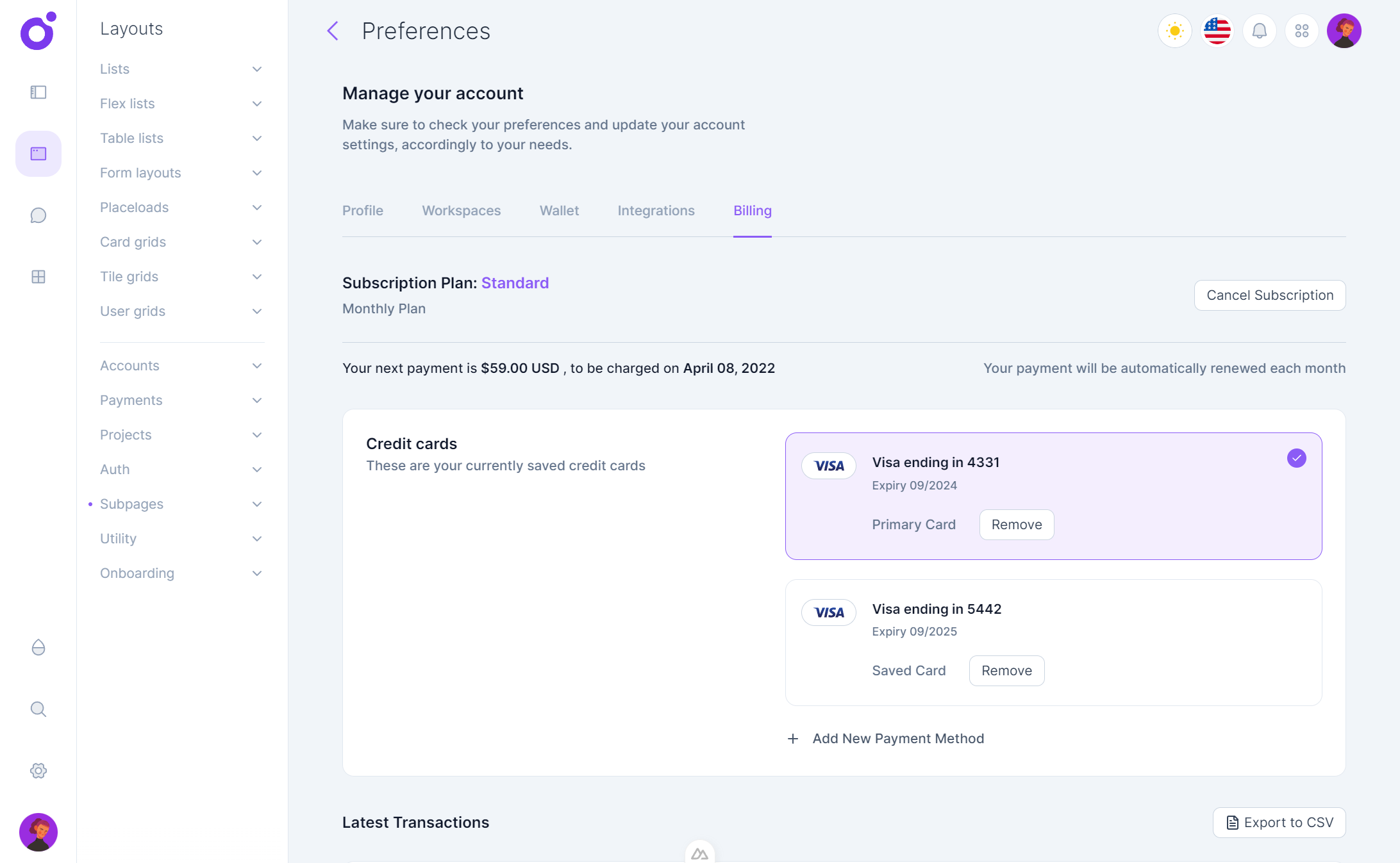Open the water drop icon in sidebar
This screenshot has height=863, width=1400.
click(38, 648)
